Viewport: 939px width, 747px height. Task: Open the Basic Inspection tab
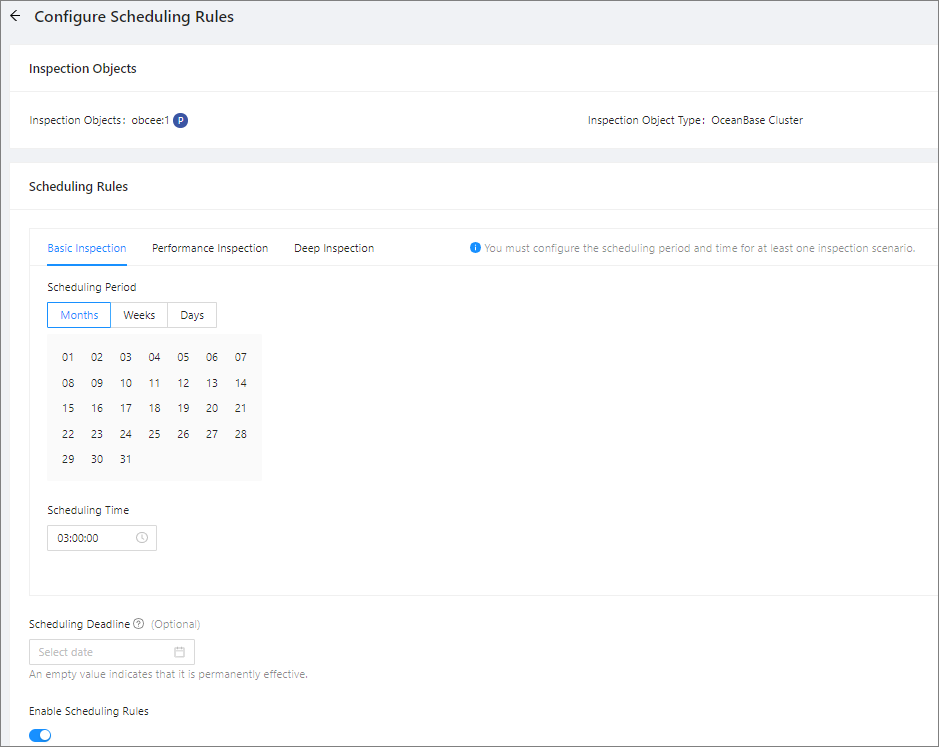pos(87,248)
